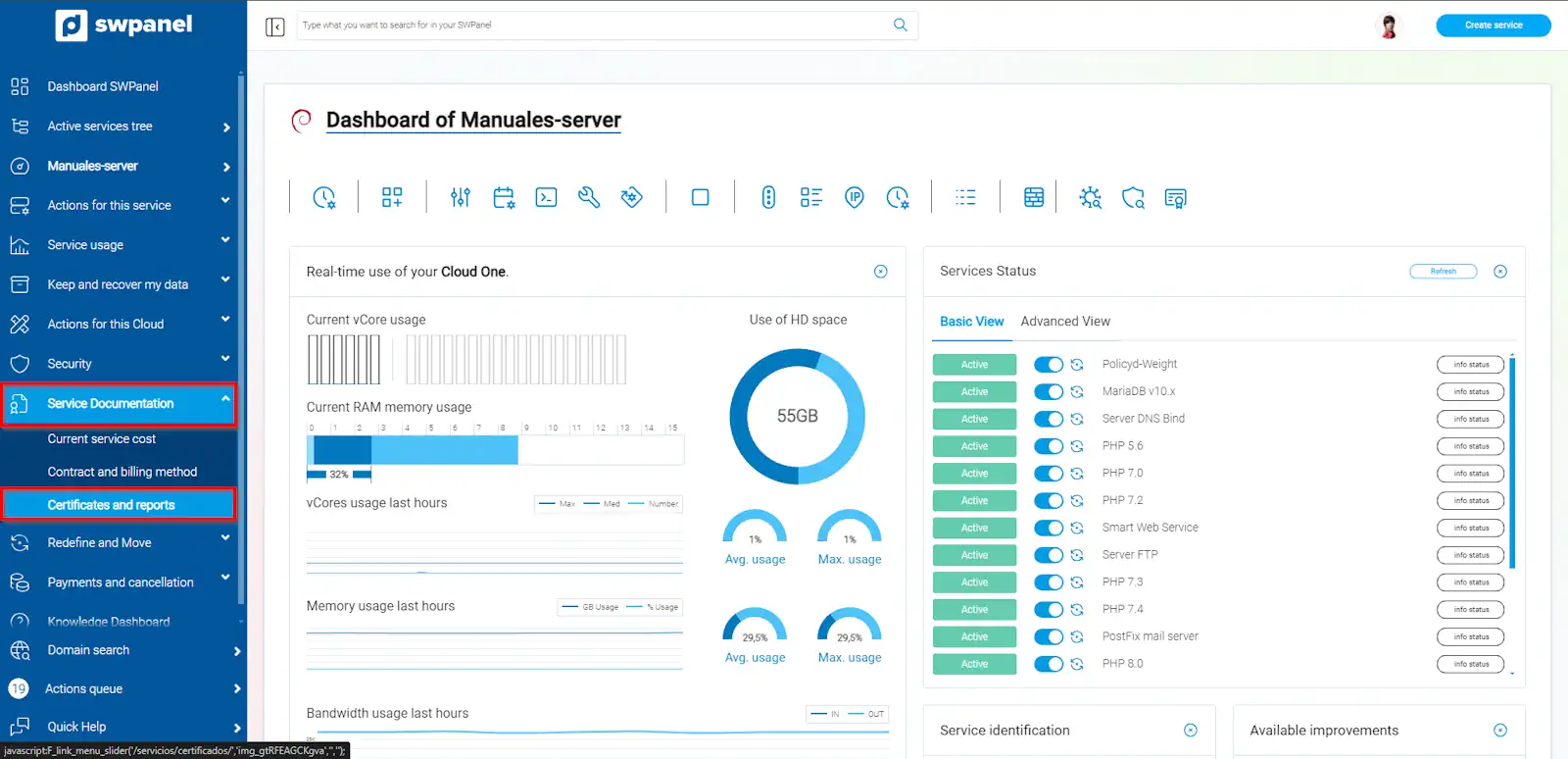Click the Refresh button in Services Status
This screenshot has width=1568, height=759.
coord(1443,272)
